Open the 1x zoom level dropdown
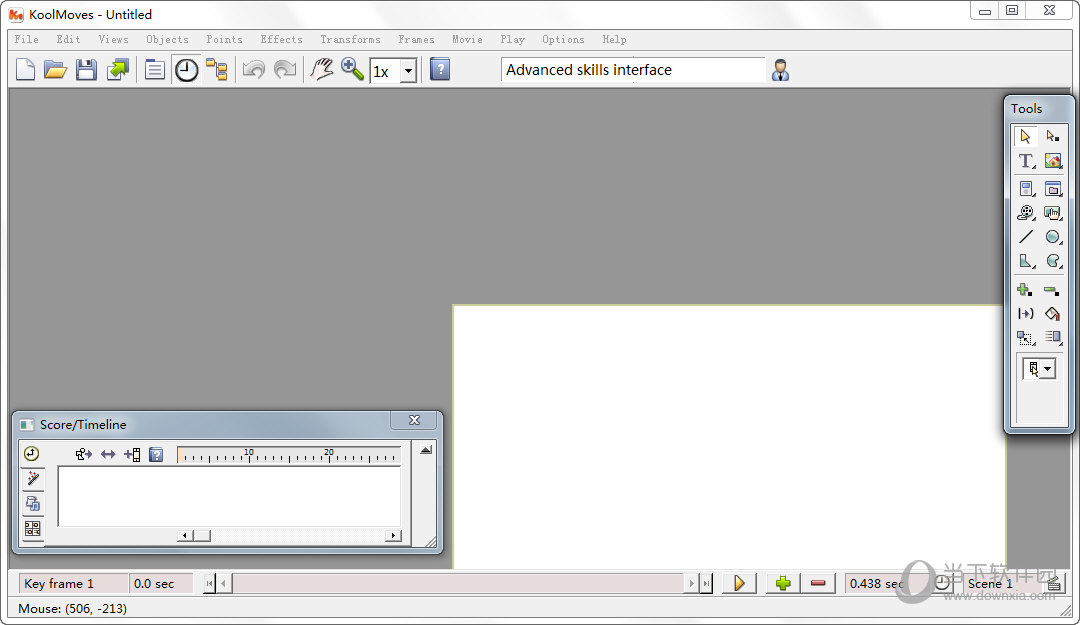This screenshot has height=625, width=1080. click(x=408, y=71)
